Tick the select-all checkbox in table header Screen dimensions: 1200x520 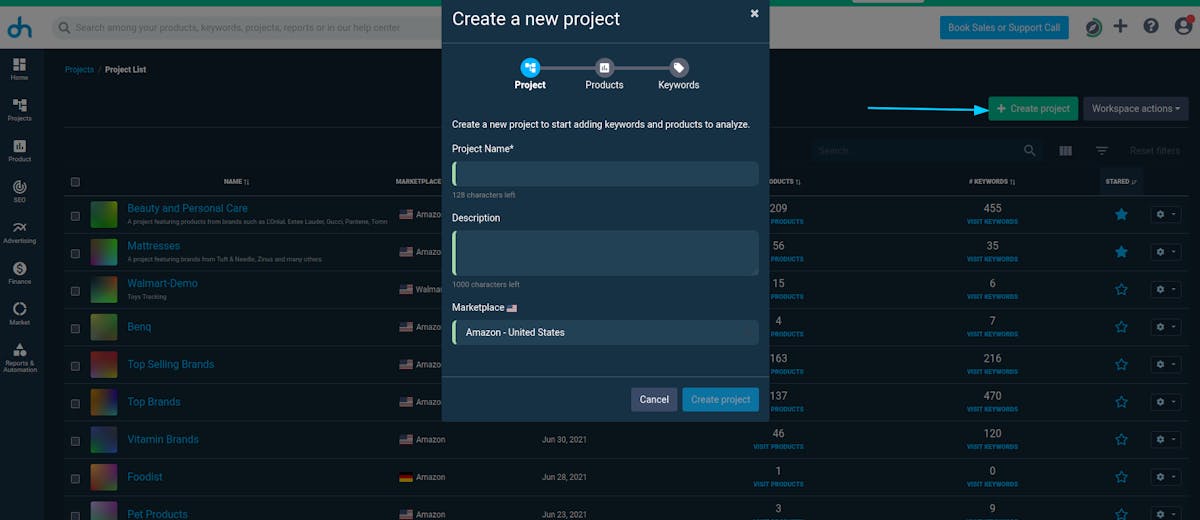pos(75,182)
